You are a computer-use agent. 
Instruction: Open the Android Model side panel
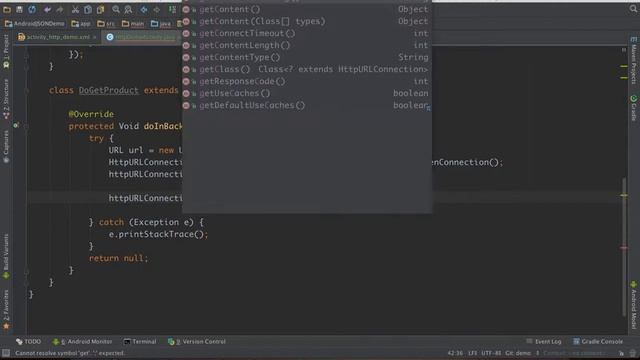click(x=633, y=305)
